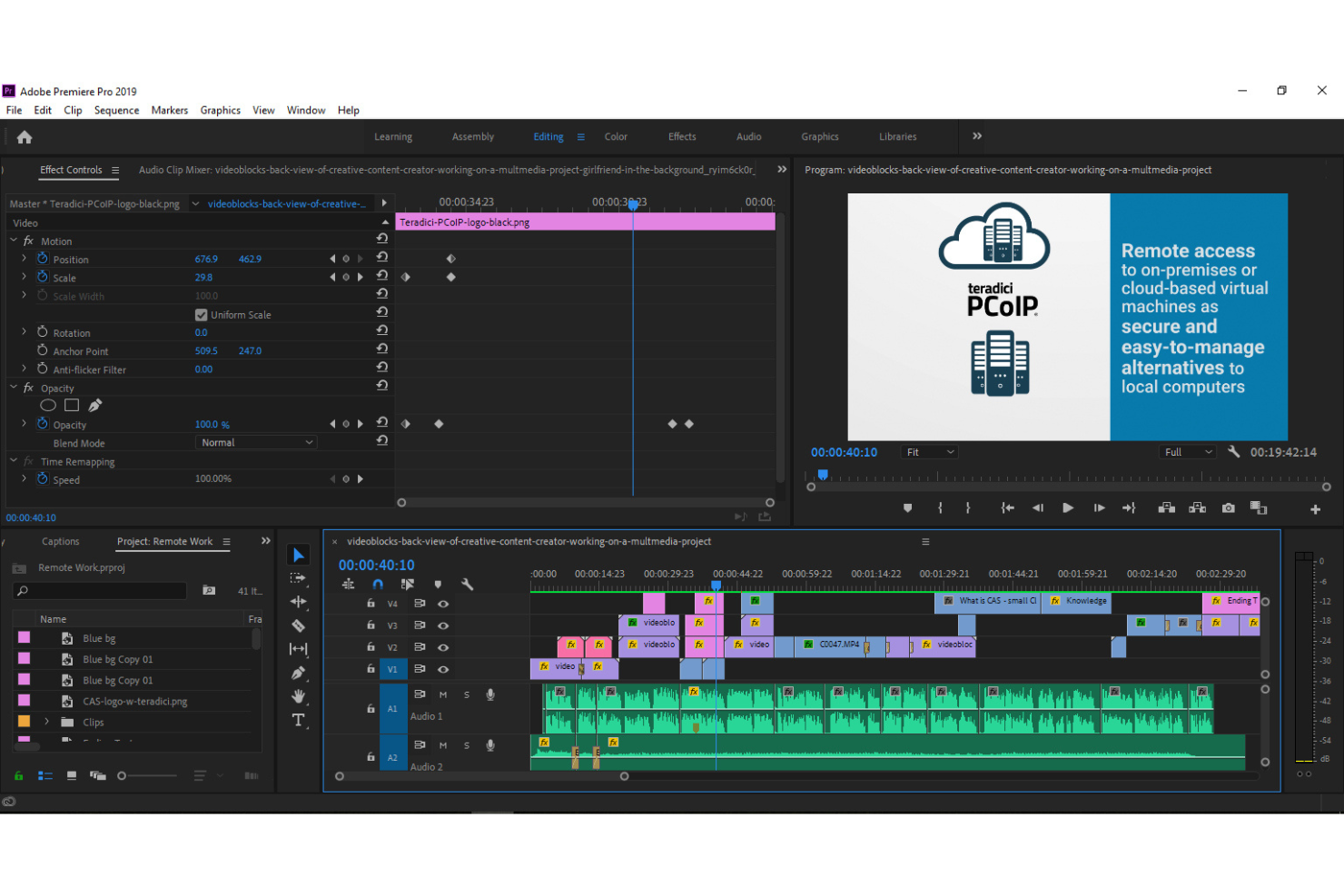The width and height of the screenshot is (1344, 896).
Task: Open the Markers menu
Action: [x=170, y=110]
